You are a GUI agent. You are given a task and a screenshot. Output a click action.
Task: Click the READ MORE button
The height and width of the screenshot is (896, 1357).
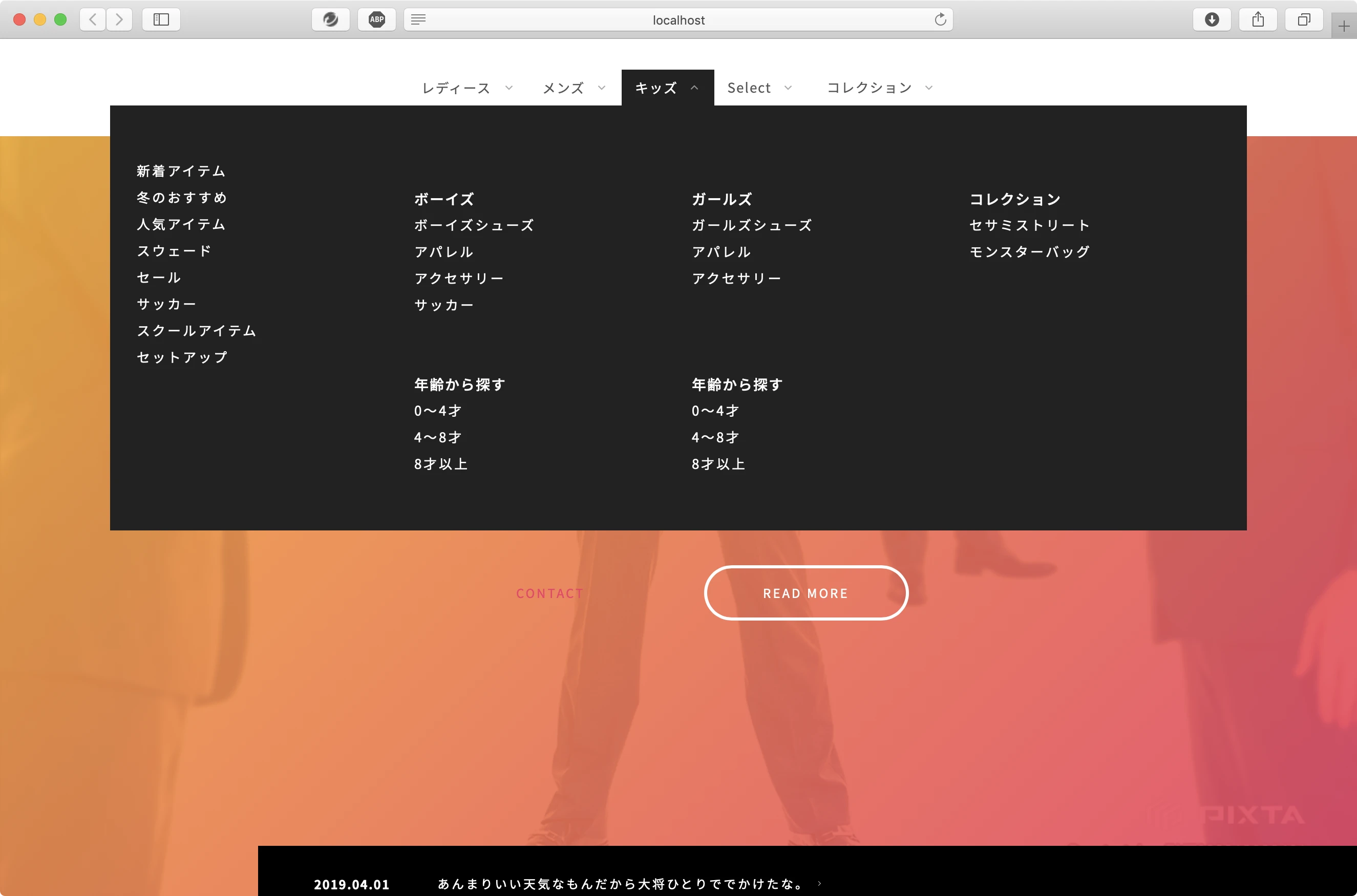pos(806,591)
